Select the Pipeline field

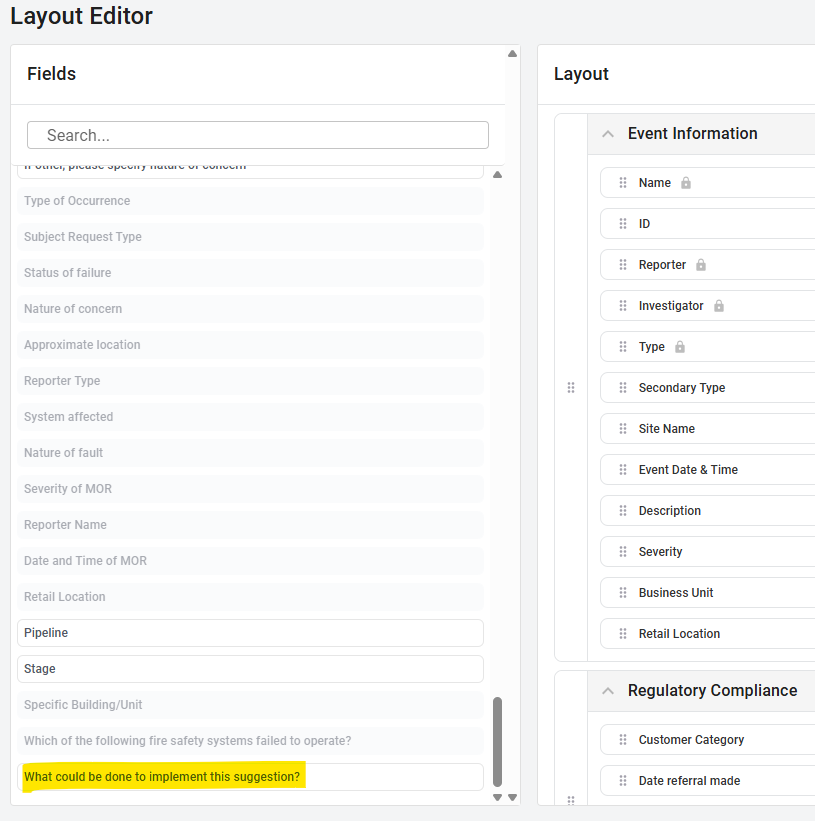(250, 633)
